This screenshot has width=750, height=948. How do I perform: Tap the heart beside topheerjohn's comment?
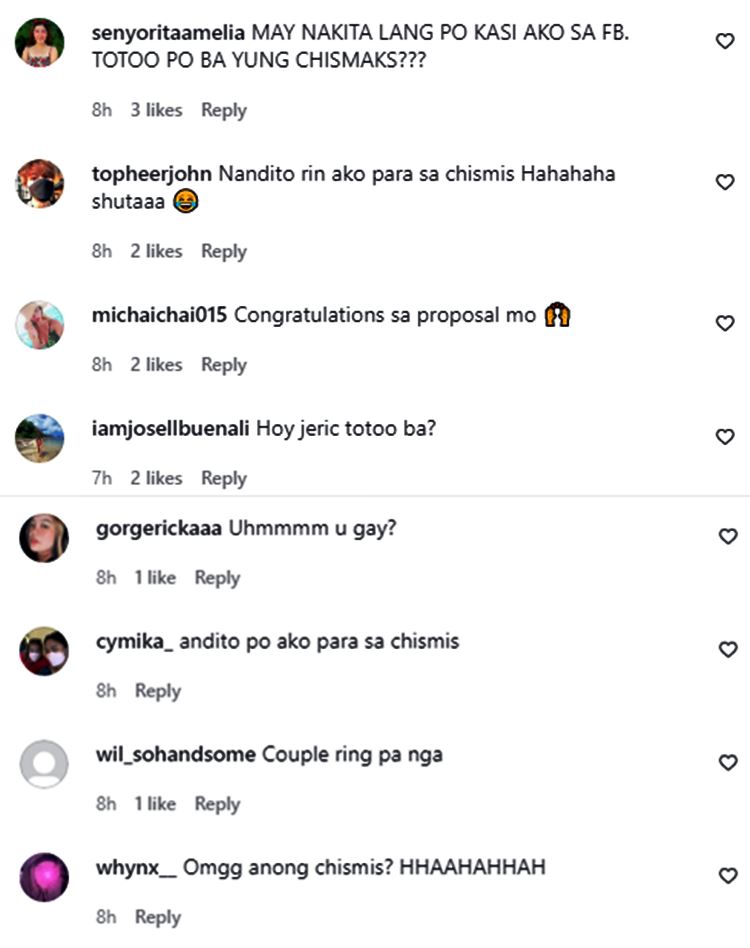(x=725, y=182)
